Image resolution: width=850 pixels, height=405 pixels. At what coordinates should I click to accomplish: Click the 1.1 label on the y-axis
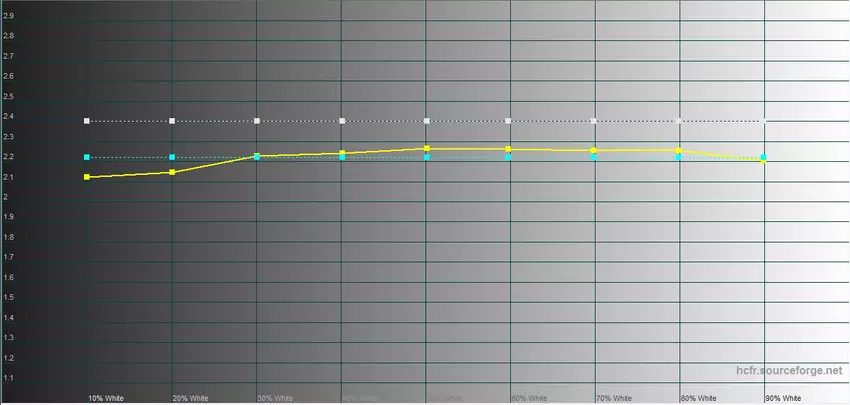tap(9, 379)
